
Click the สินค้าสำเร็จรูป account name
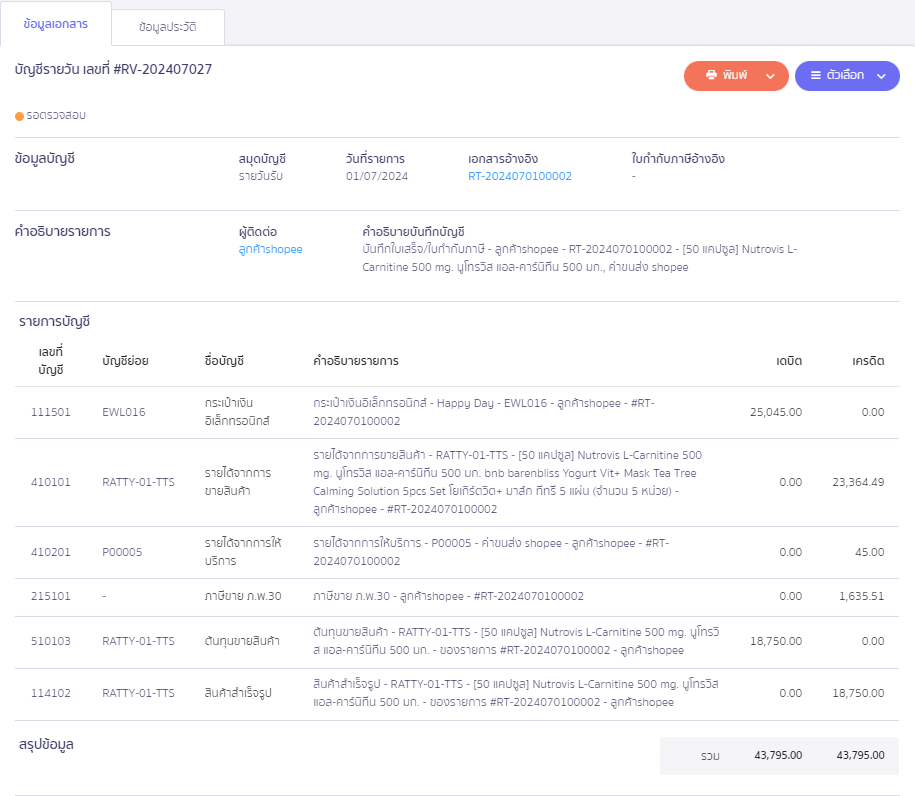(238, 693)
